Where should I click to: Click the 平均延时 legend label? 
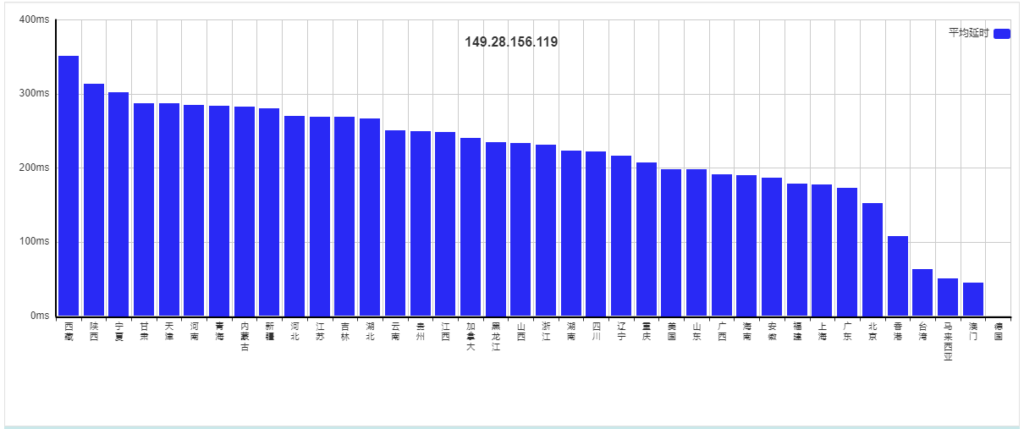pos(969,32)
